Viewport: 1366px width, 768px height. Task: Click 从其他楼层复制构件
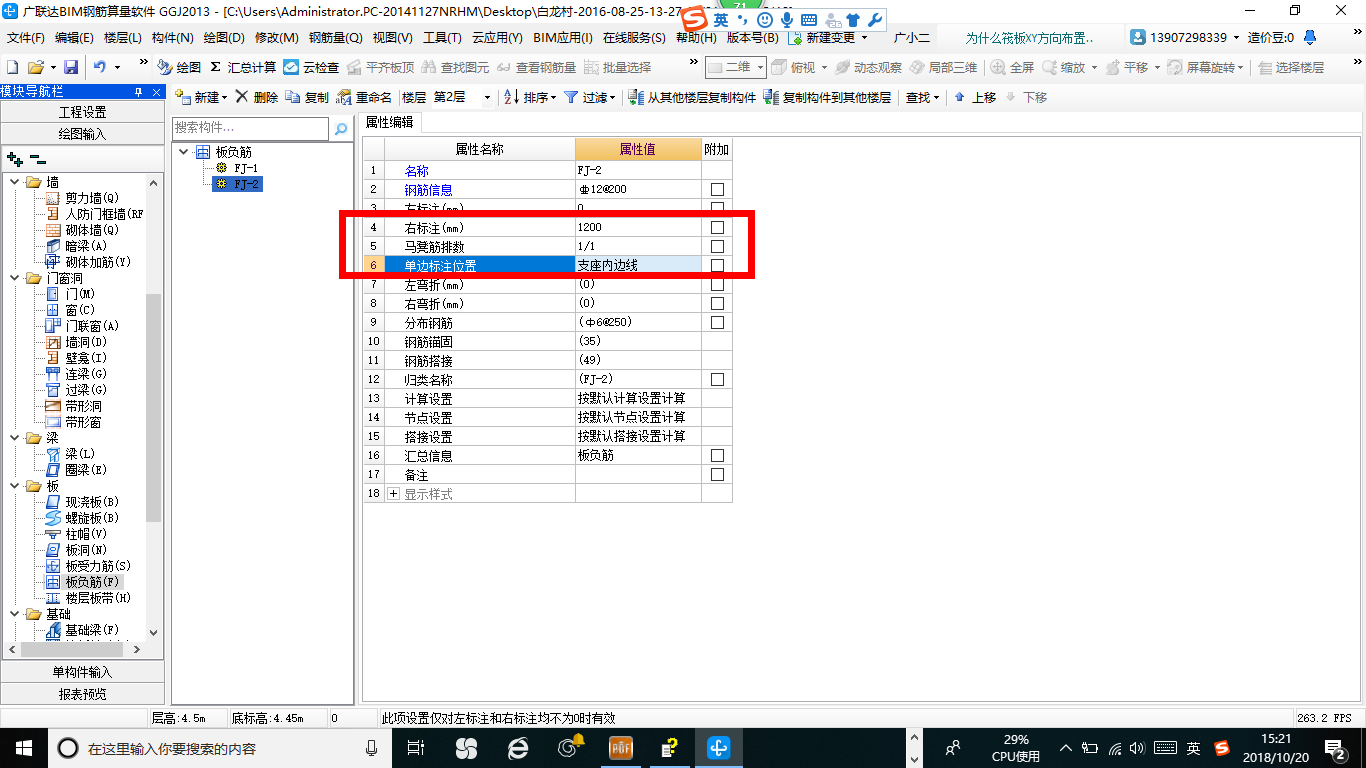tap(693, 97)
